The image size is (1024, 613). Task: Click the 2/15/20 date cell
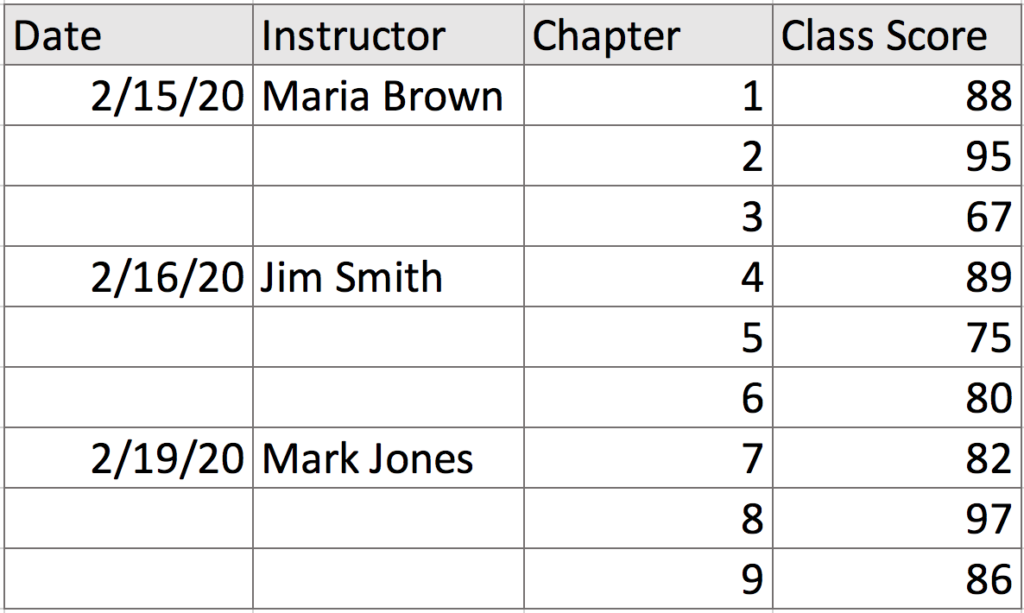tap(128, 96)
